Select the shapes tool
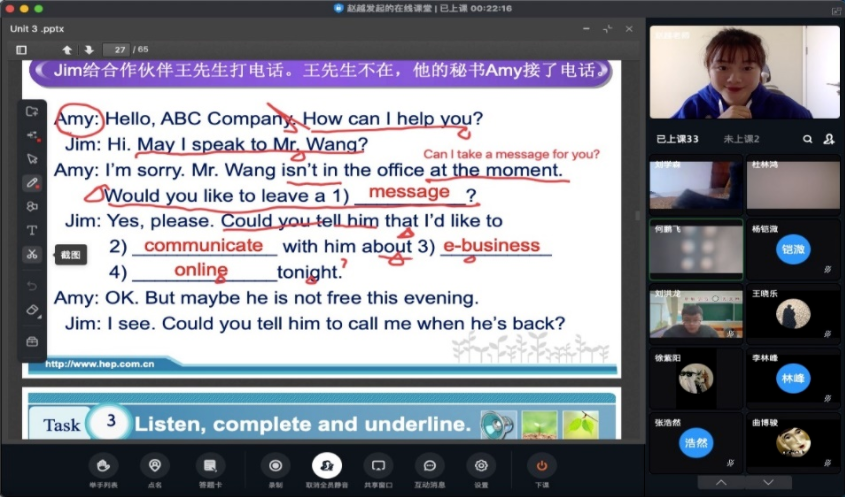 pyautogui.click(x=32, y=206)
